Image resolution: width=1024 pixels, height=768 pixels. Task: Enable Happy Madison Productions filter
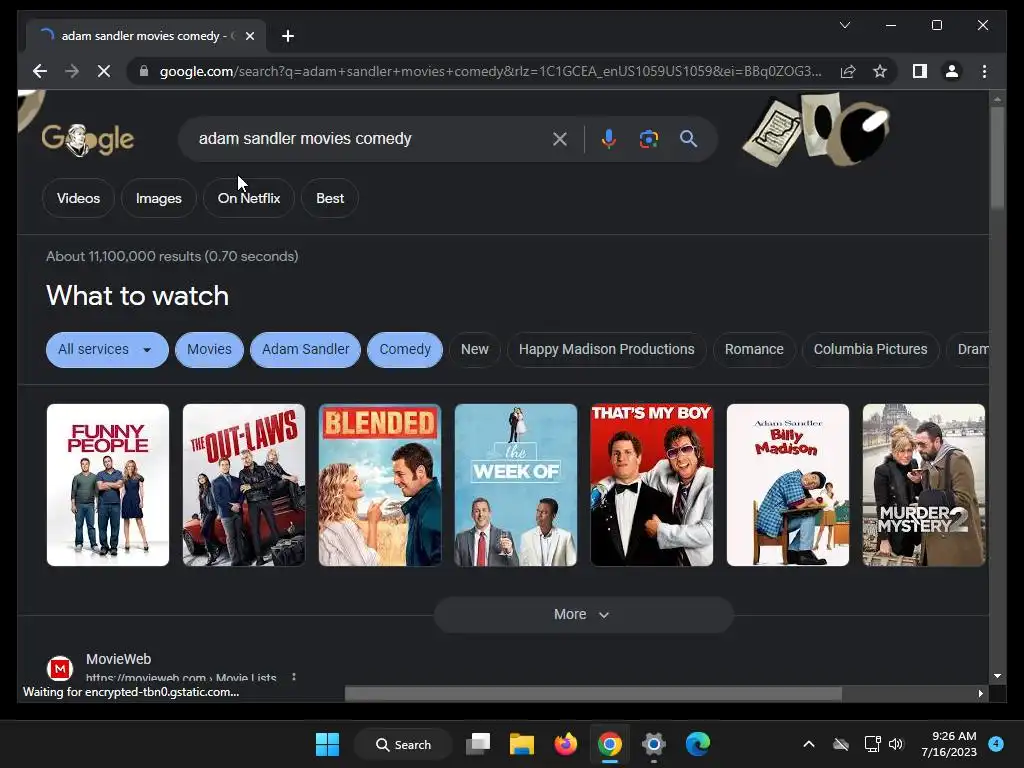607,349
